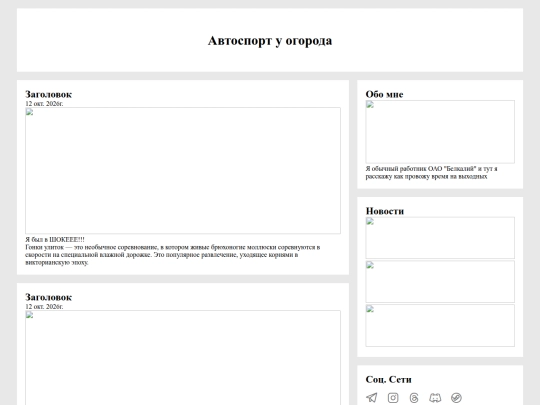The width and height of the screenshot is (540, 405).
Task: Click the Соц. Сети heading
Action: coord(388,379)
